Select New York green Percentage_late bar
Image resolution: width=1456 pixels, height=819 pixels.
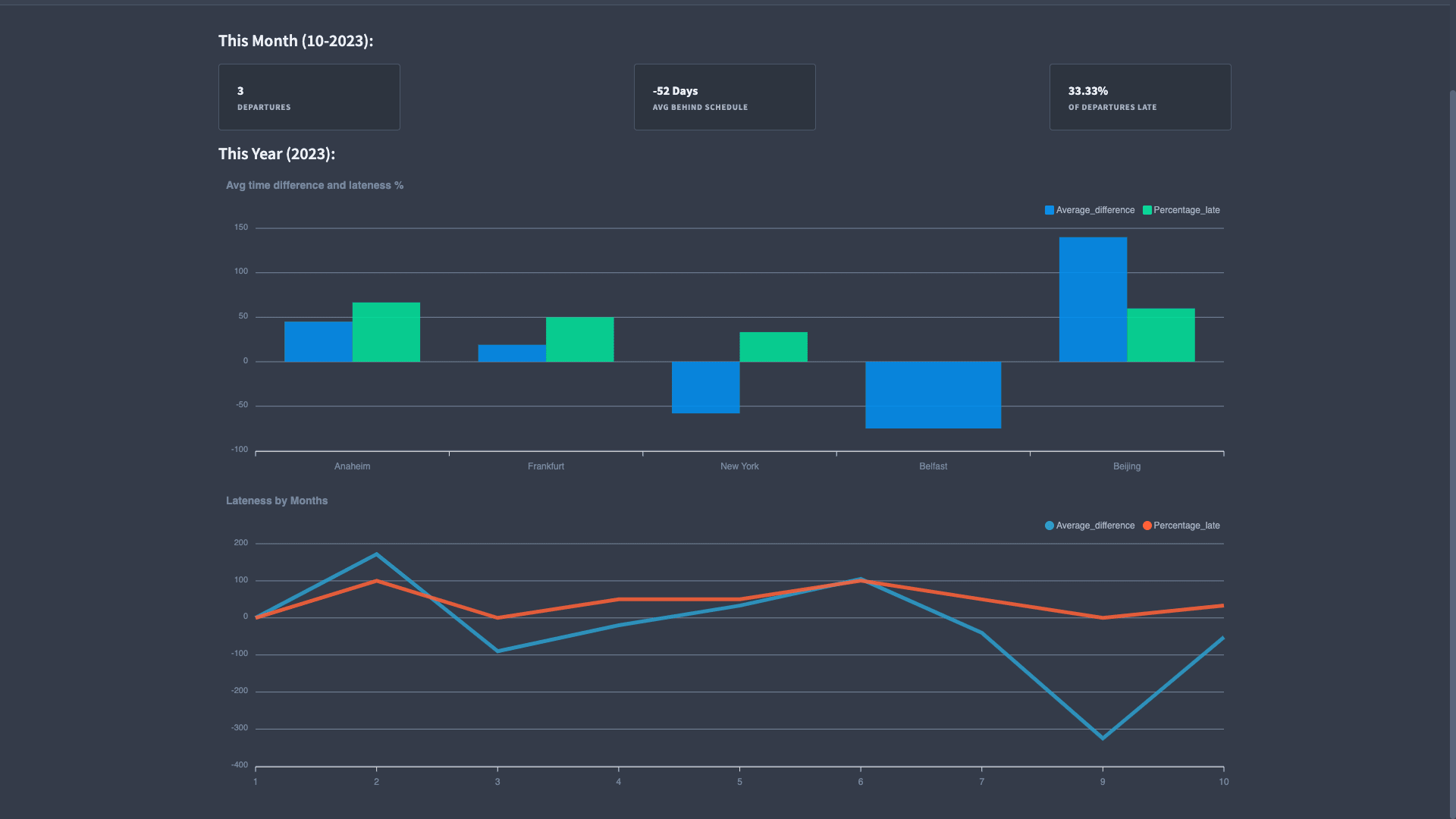point(773,347)
